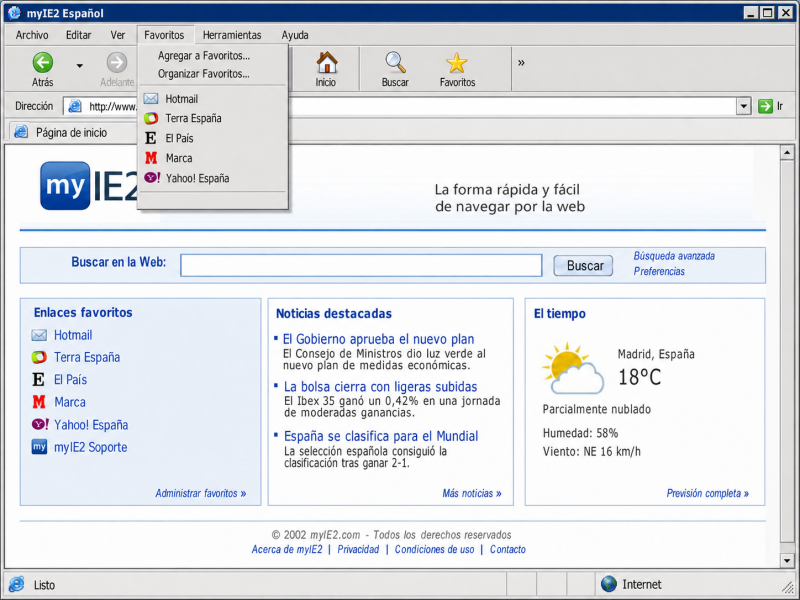Expand the toolbar overflow chevron

click(x=521, y=63)
